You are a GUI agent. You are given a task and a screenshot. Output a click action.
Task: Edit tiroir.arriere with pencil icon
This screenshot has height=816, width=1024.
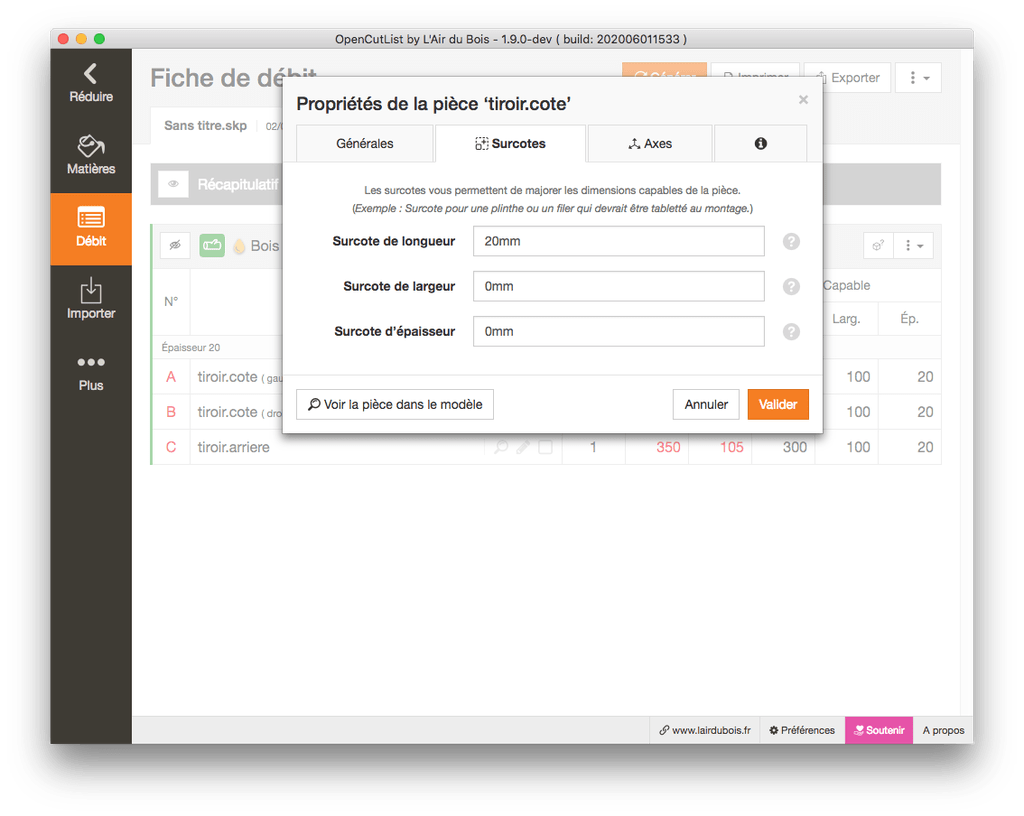[x=523, y=447]
